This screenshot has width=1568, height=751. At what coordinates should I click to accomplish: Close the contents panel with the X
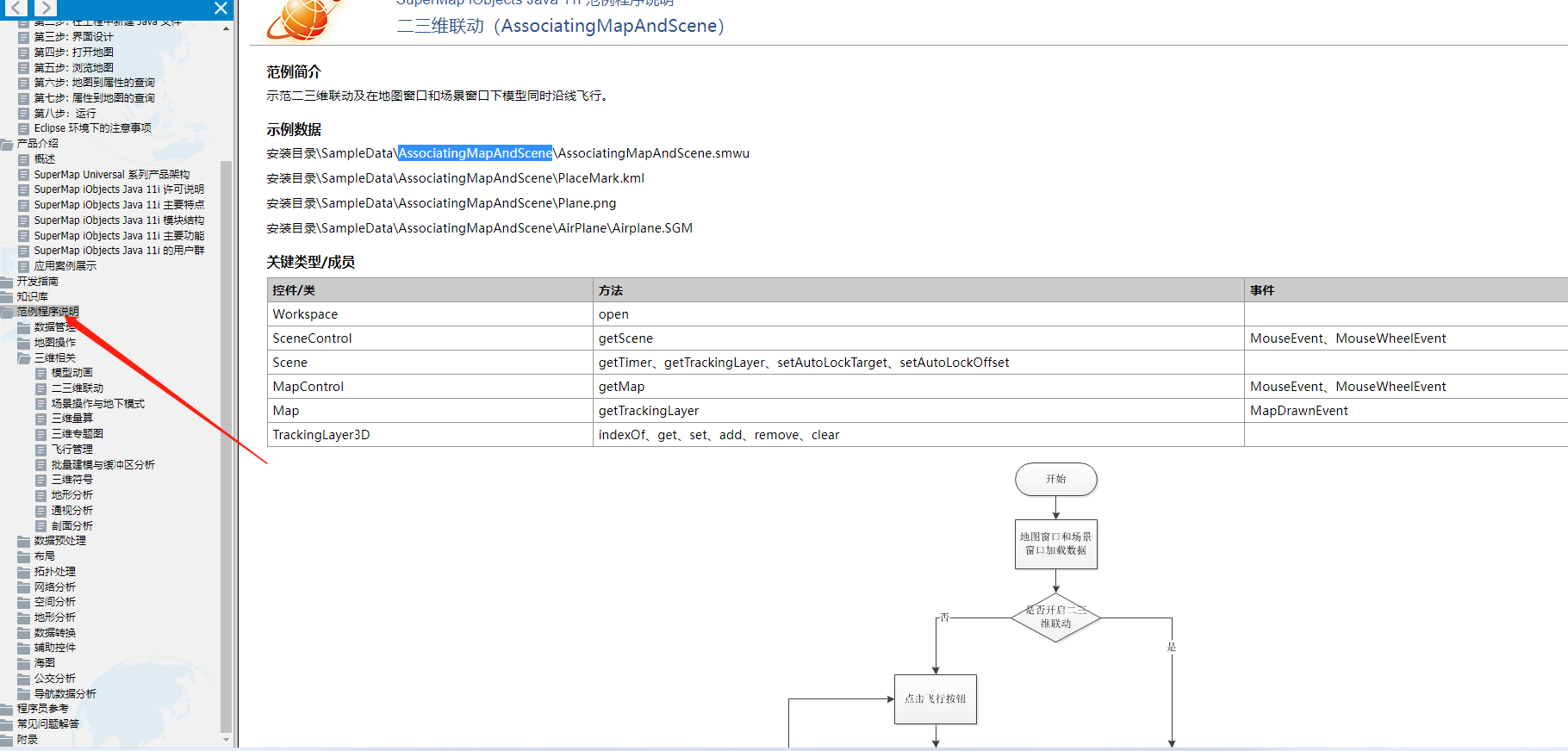pyautogui.click(x=221, y=8)
